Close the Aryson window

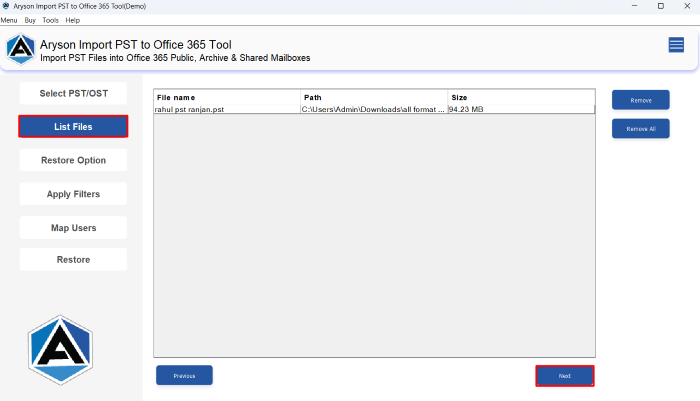(687, 6)
